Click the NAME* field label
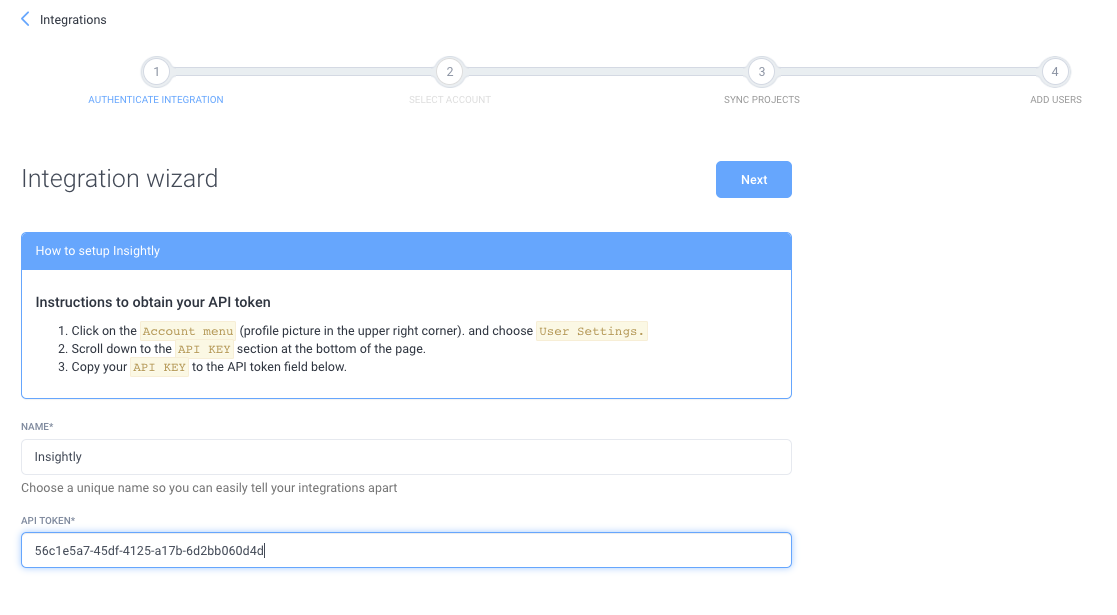Viewport: 1117px width, 615px height. pos(37,427)
